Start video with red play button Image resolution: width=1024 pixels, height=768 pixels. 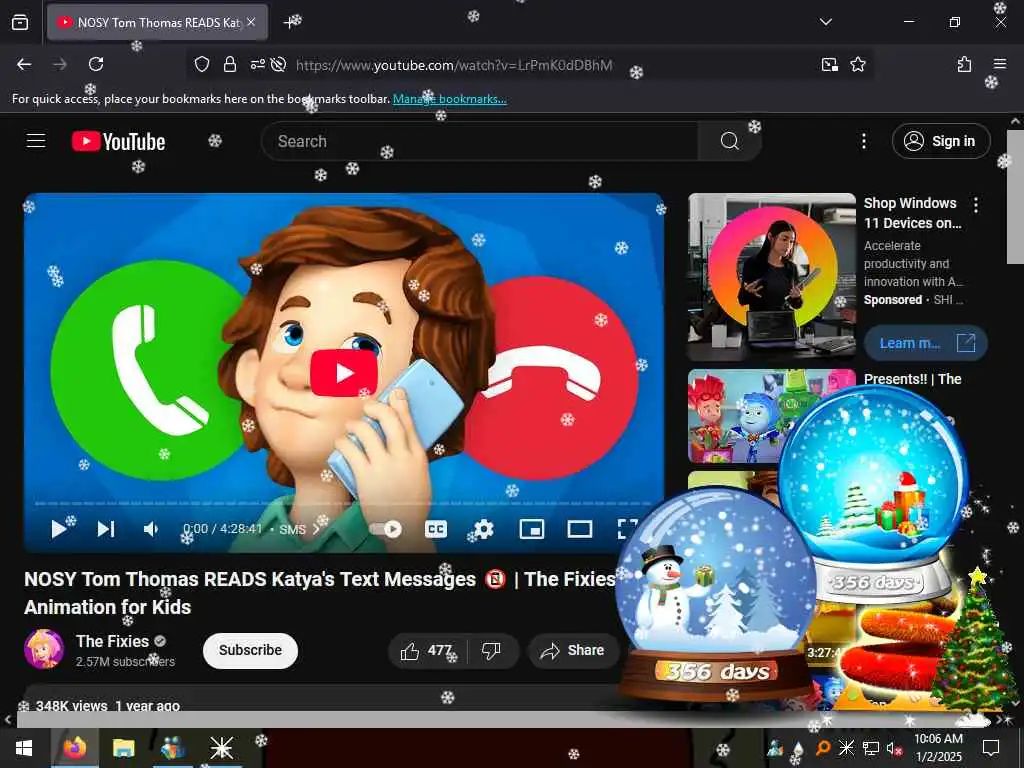(x=344, y=373)
